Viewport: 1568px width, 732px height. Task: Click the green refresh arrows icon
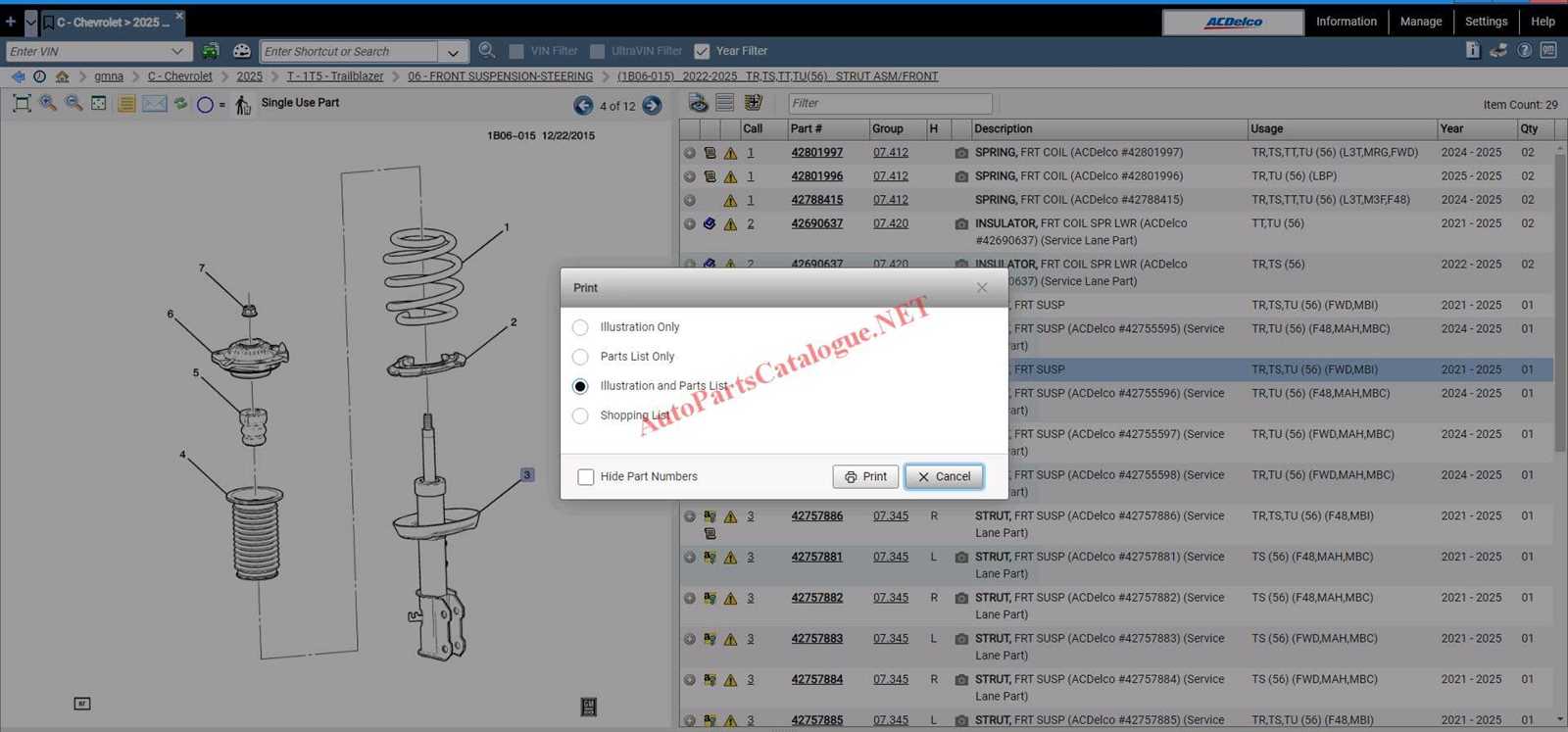180,103
